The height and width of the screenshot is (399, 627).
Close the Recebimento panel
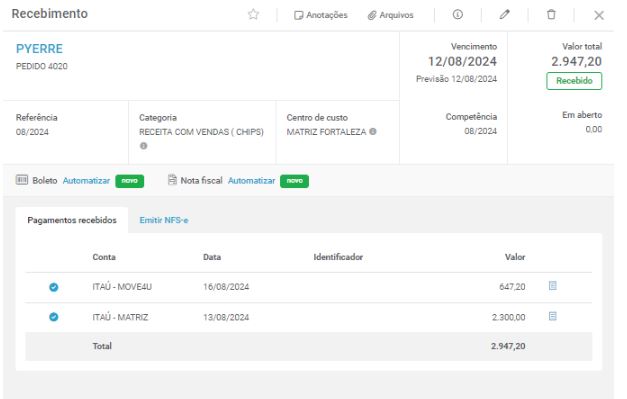pyautogui.click(x=599, y=15)
